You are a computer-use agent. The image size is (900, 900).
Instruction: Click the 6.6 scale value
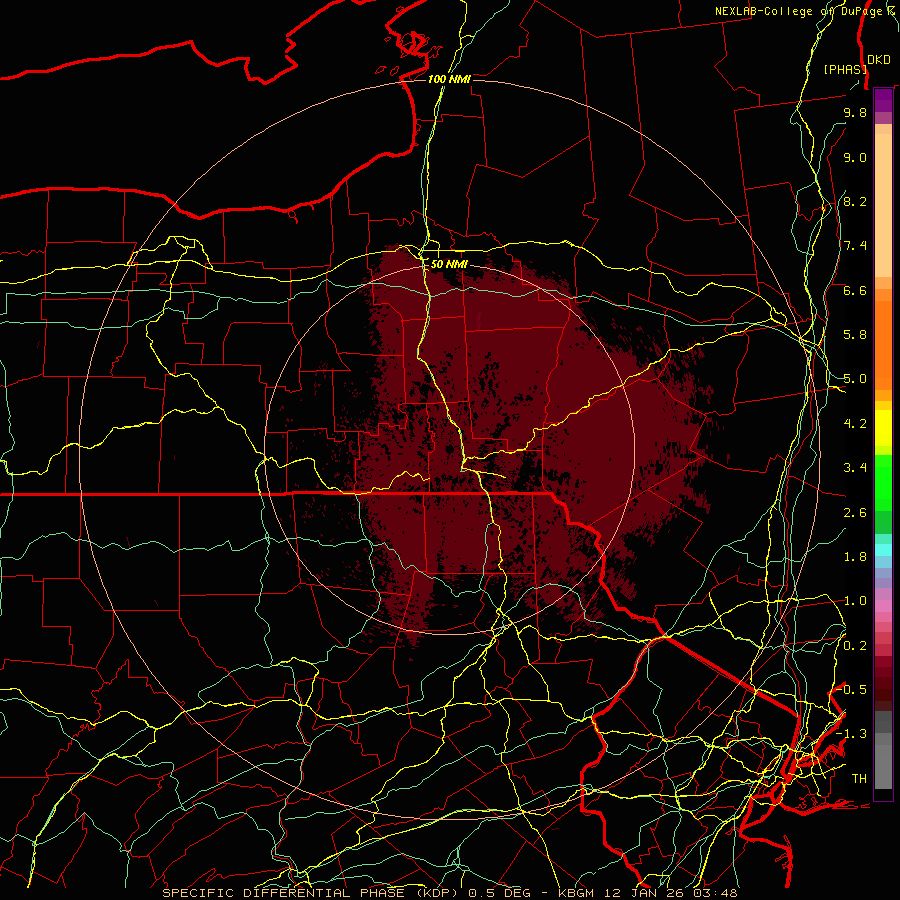tap(855, 290)
